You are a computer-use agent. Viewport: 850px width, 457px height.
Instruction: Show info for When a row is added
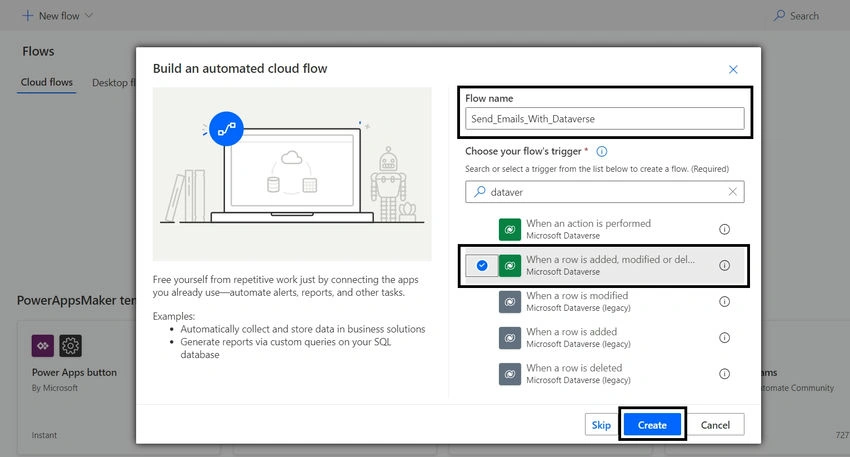click(724, 338)
